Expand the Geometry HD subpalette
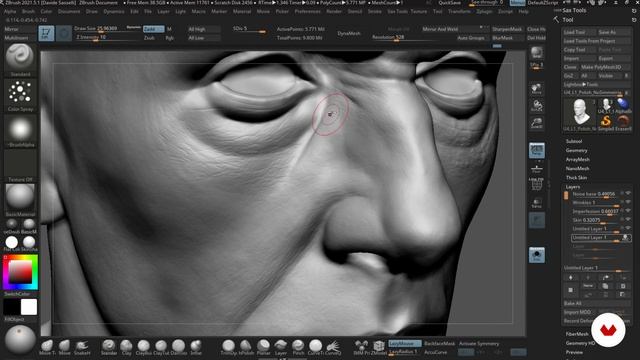640x360 pixels. pos(580,343)
